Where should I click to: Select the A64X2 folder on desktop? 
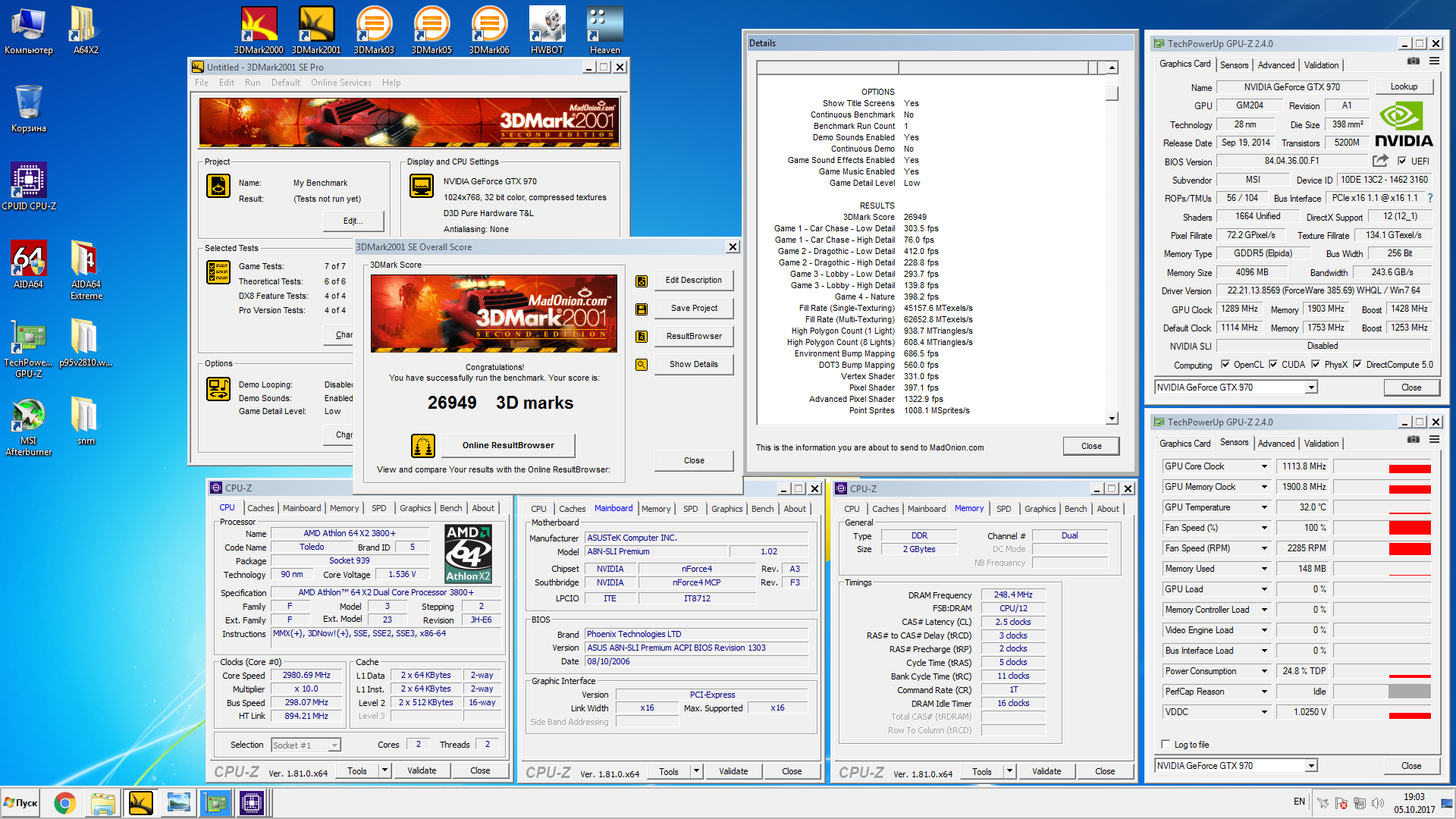[86, 30]
